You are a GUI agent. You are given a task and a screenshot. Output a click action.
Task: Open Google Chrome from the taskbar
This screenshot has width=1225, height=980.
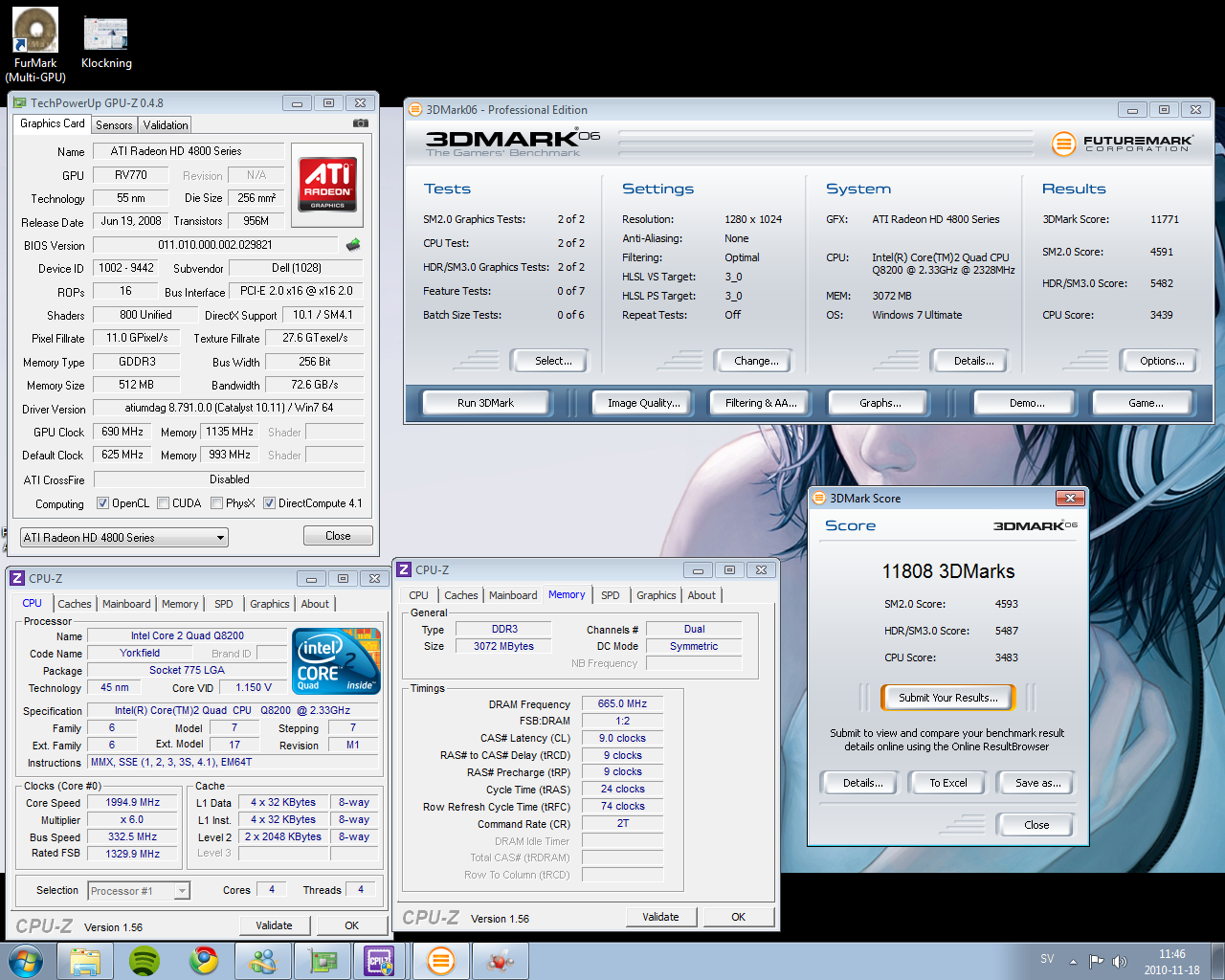coord(204,961)
